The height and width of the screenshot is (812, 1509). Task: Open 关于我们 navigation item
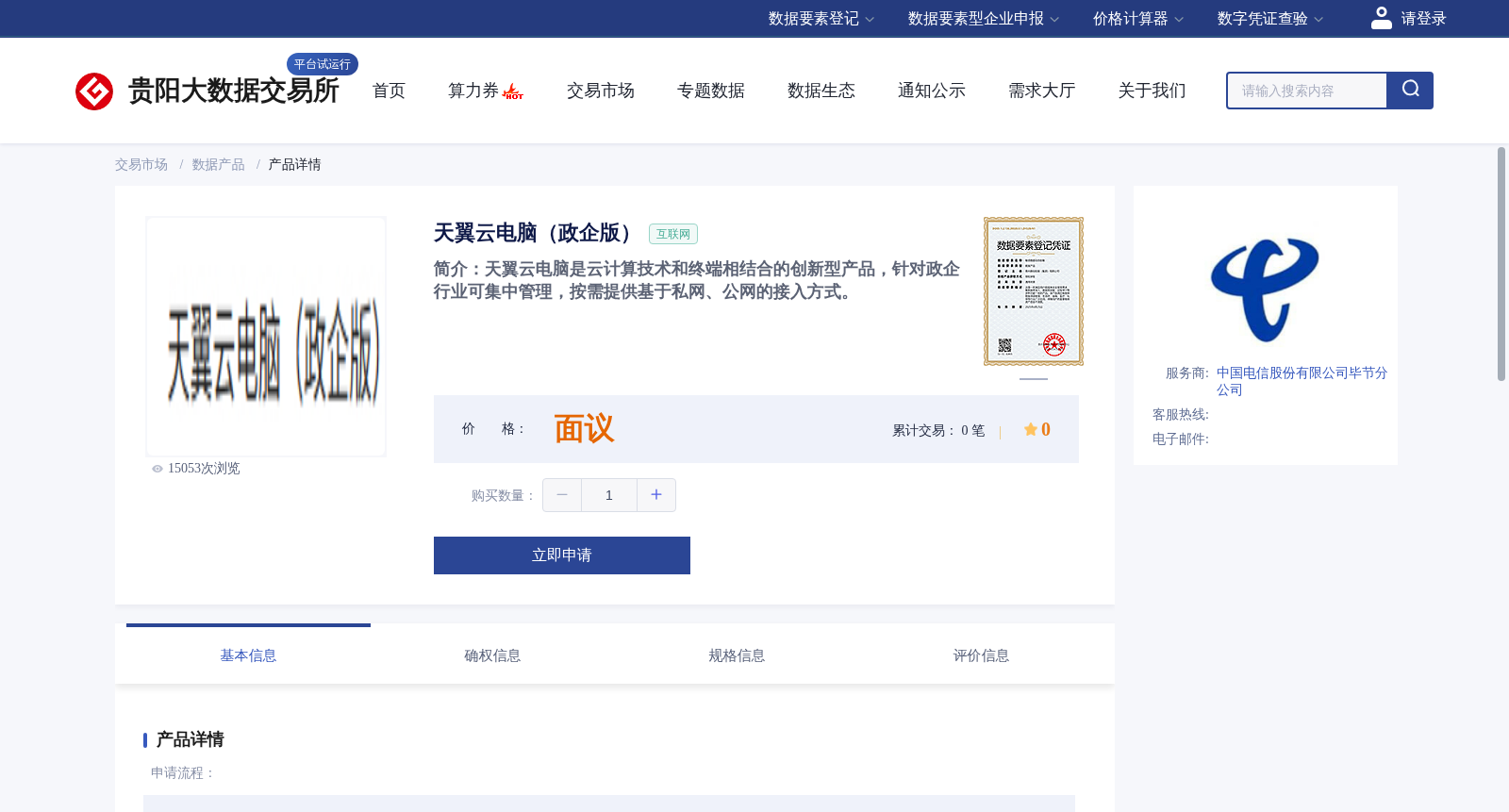[x=1152, y=91]
